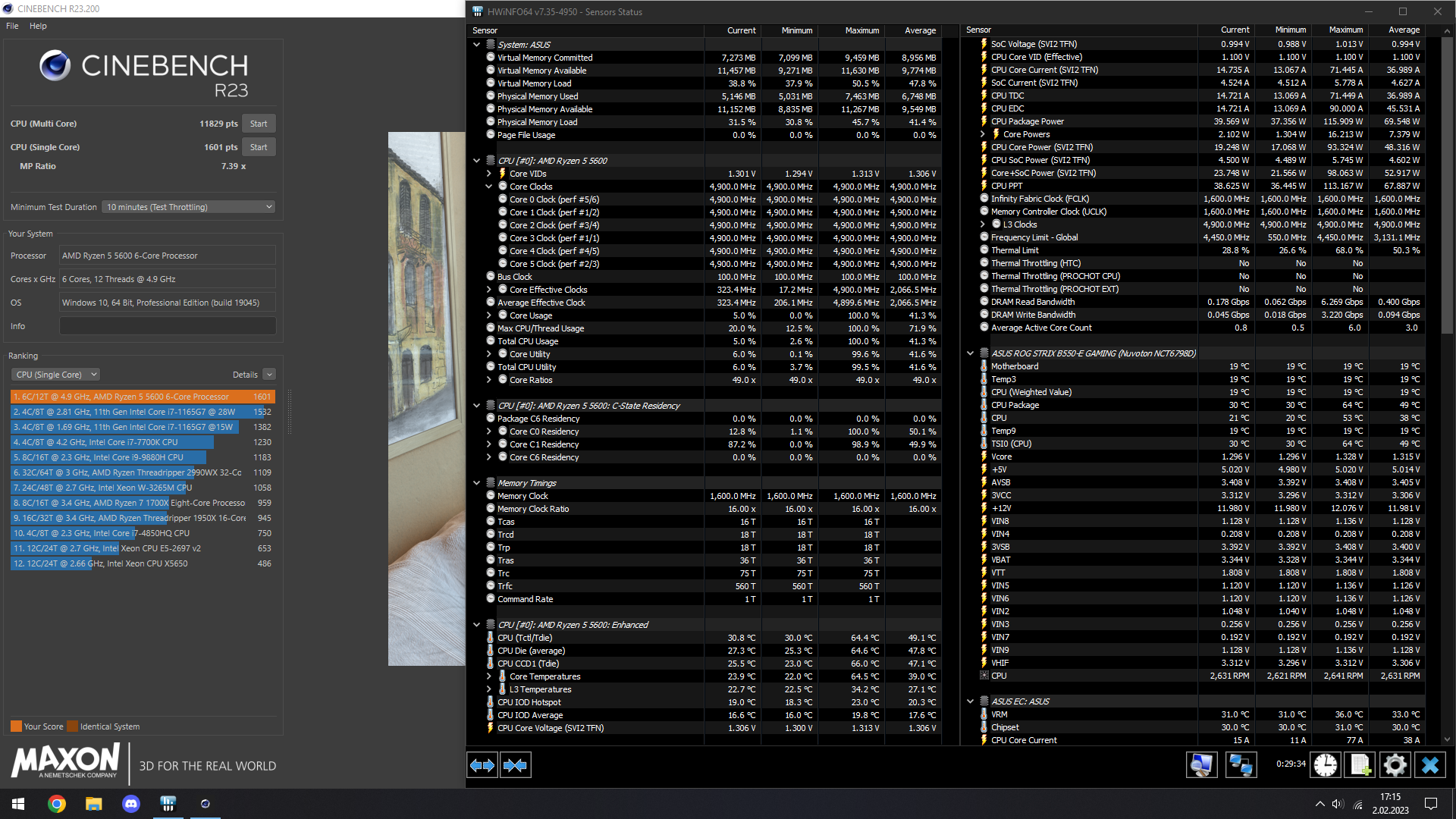Switch to HWiNFO via its taskbar icon
This screenshot has width=1456, height=819.
[168, 804]
